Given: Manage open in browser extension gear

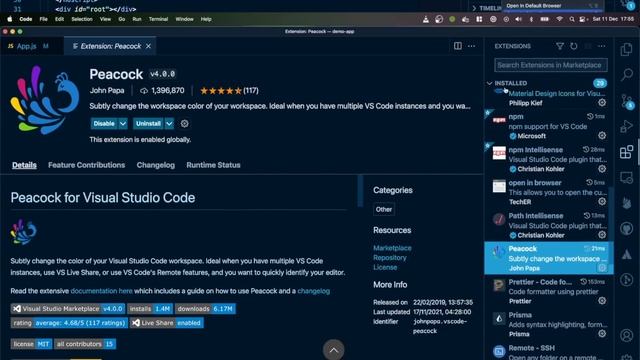Looking at the screenshot, I should [602, 202].
